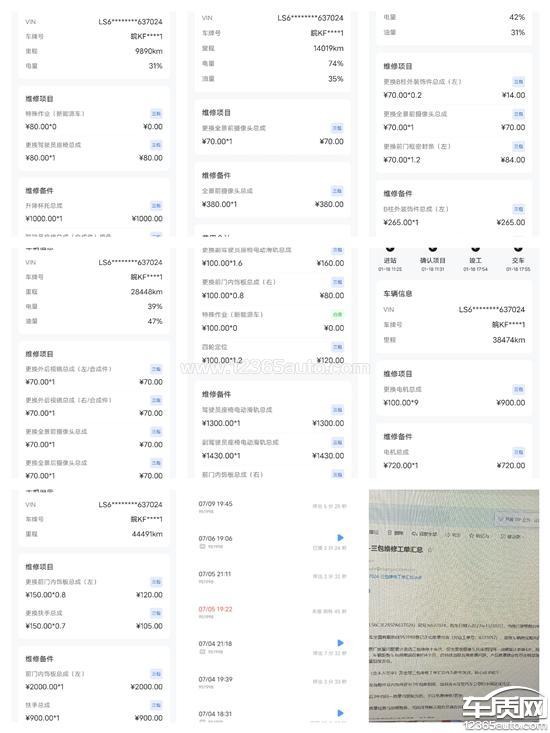Click blue tag beside 全景前摄像头总成 ¥380.00
550x733 pixels.
coord(337,191)
